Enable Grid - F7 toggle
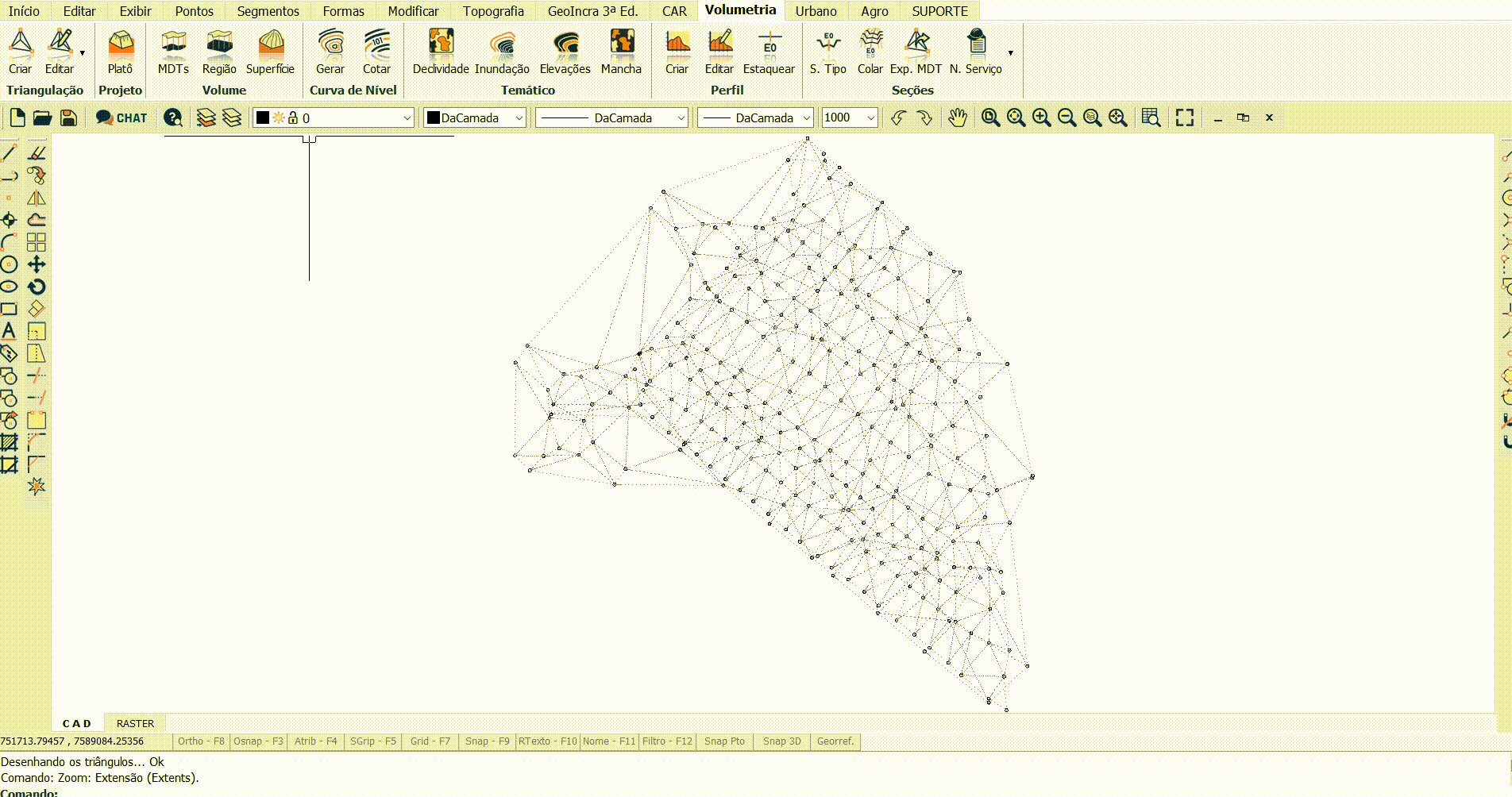 click(x=430, y=741)
